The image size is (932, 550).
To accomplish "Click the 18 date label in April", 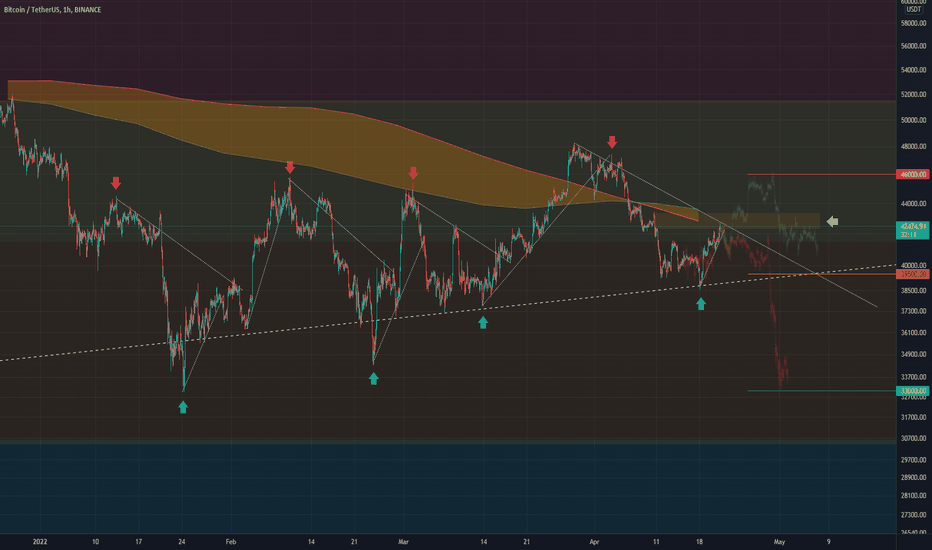I will coord(700,542).
